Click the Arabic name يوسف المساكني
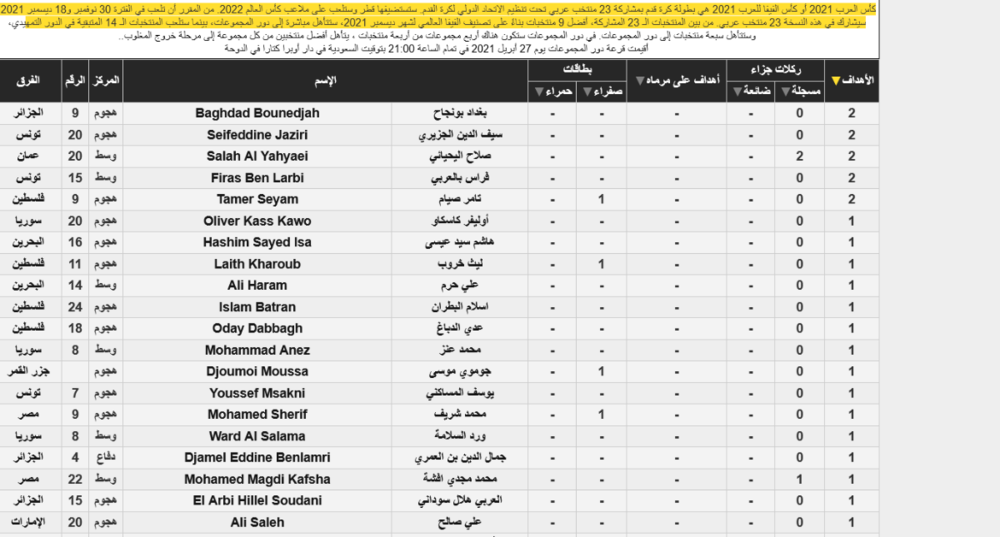 coord(460,394)
